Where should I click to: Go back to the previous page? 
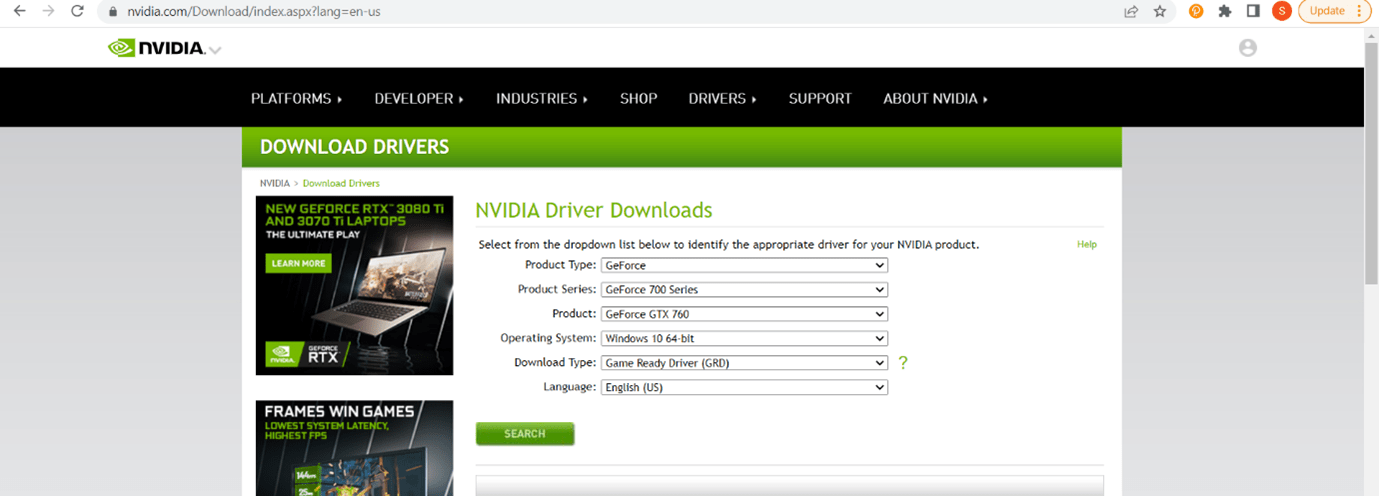[x=19, y=11]
